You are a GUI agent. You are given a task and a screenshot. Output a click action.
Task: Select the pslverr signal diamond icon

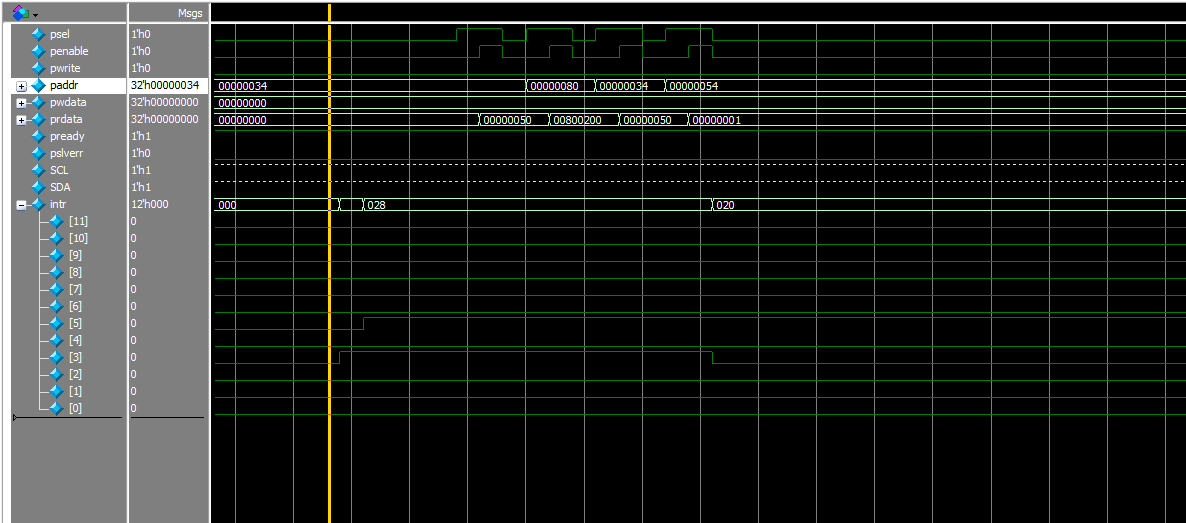tap(39, 153)
